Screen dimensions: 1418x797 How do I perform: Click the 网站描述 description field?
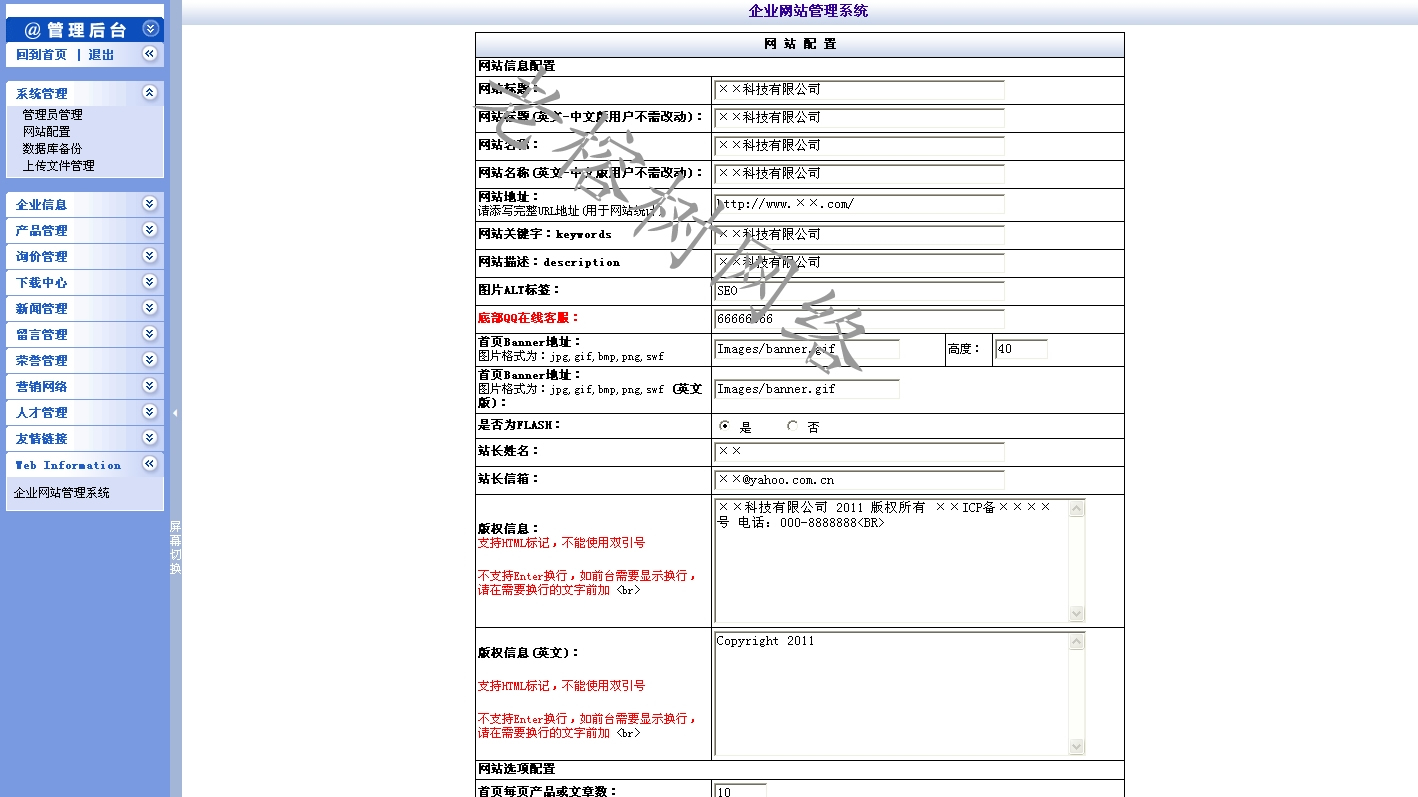pos(859,263)
